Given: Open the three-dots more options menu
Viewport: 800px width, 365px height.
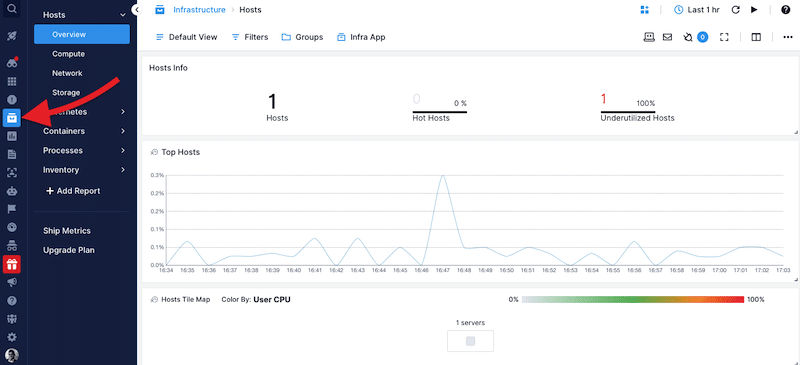Looking at the screenshot, I should [788, 37].
